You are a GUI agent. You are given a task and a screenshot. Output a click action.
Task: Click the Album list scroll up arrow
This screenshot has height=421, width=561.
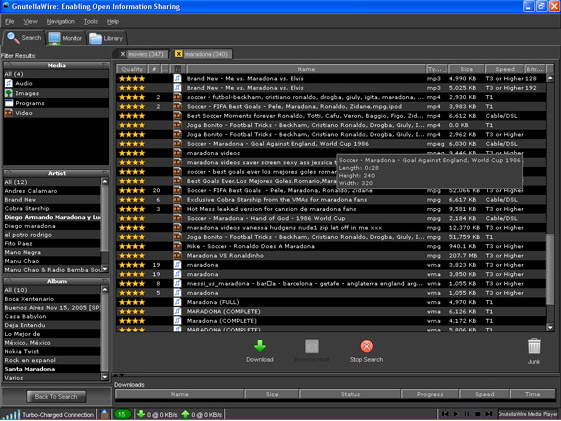tap(104, 290)
